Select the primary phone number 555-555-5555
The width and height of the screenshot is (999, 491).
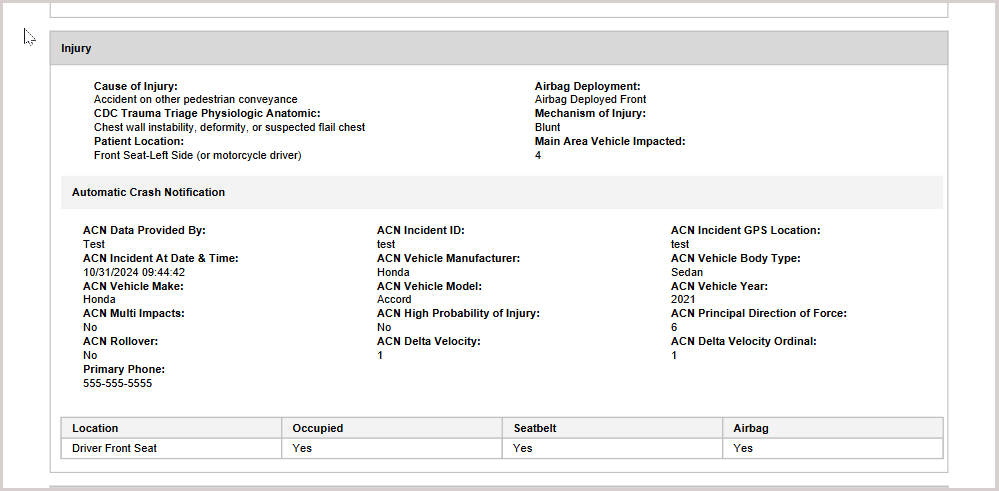tap(117, 384)
